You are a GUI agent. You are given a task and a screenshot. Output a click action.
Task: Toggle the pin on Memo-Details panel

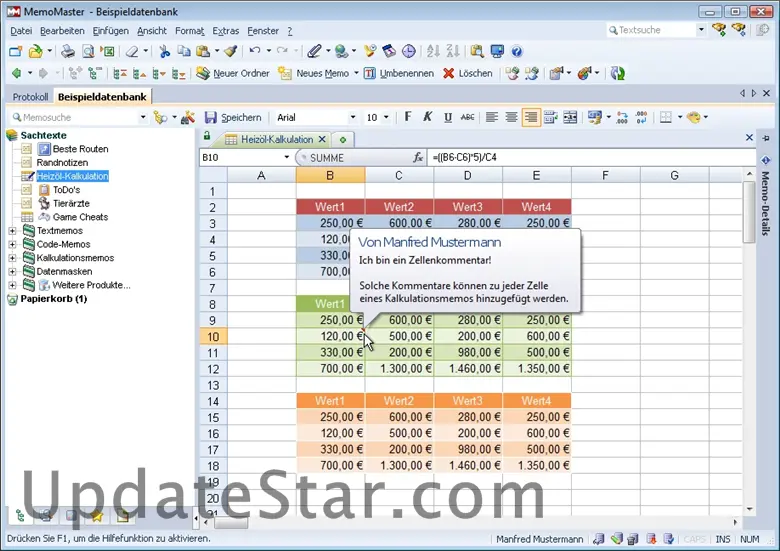[x=766, y=139]
